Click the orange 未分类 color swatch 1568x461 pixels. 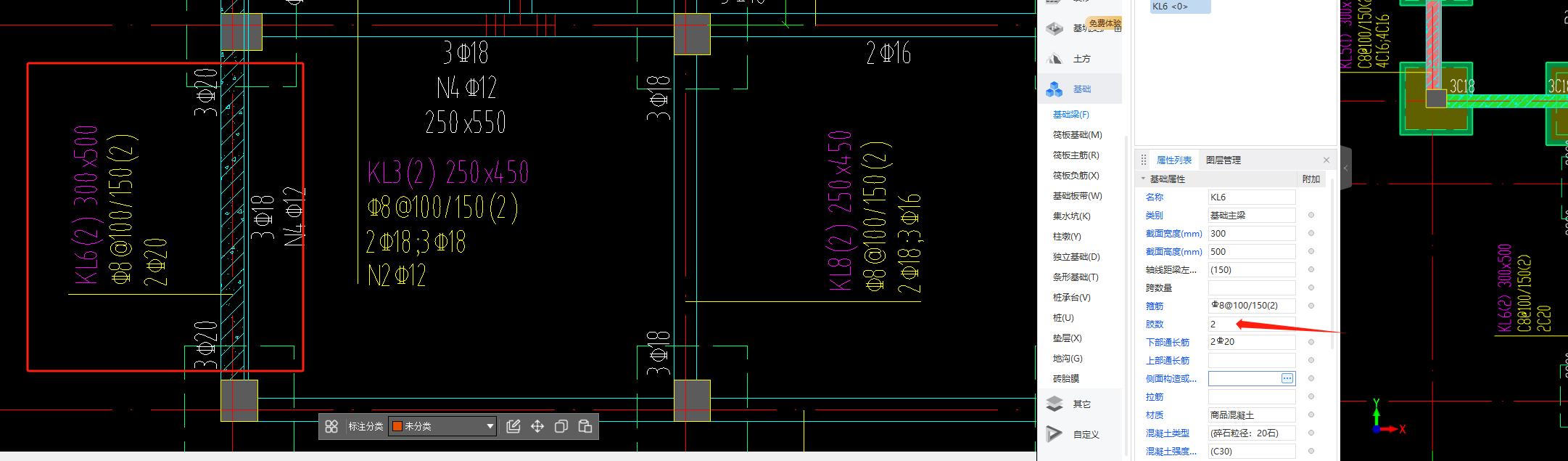tap(397, 427)
